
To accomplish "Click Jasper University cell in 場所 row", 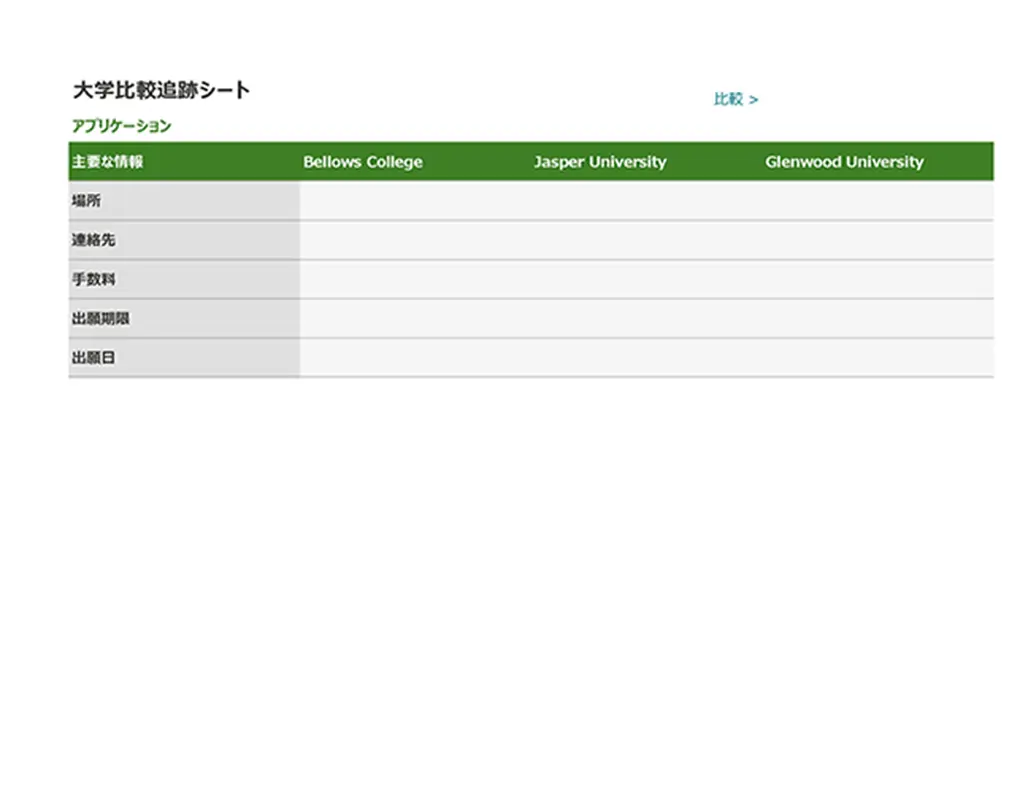I will point(646,201).
